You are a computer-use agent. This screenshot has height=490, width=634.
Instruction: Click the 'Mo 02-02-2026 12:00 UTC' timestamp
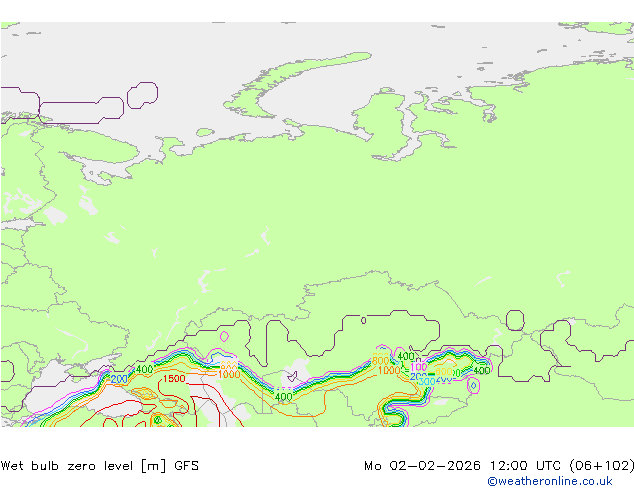click(x=462, y=466)
